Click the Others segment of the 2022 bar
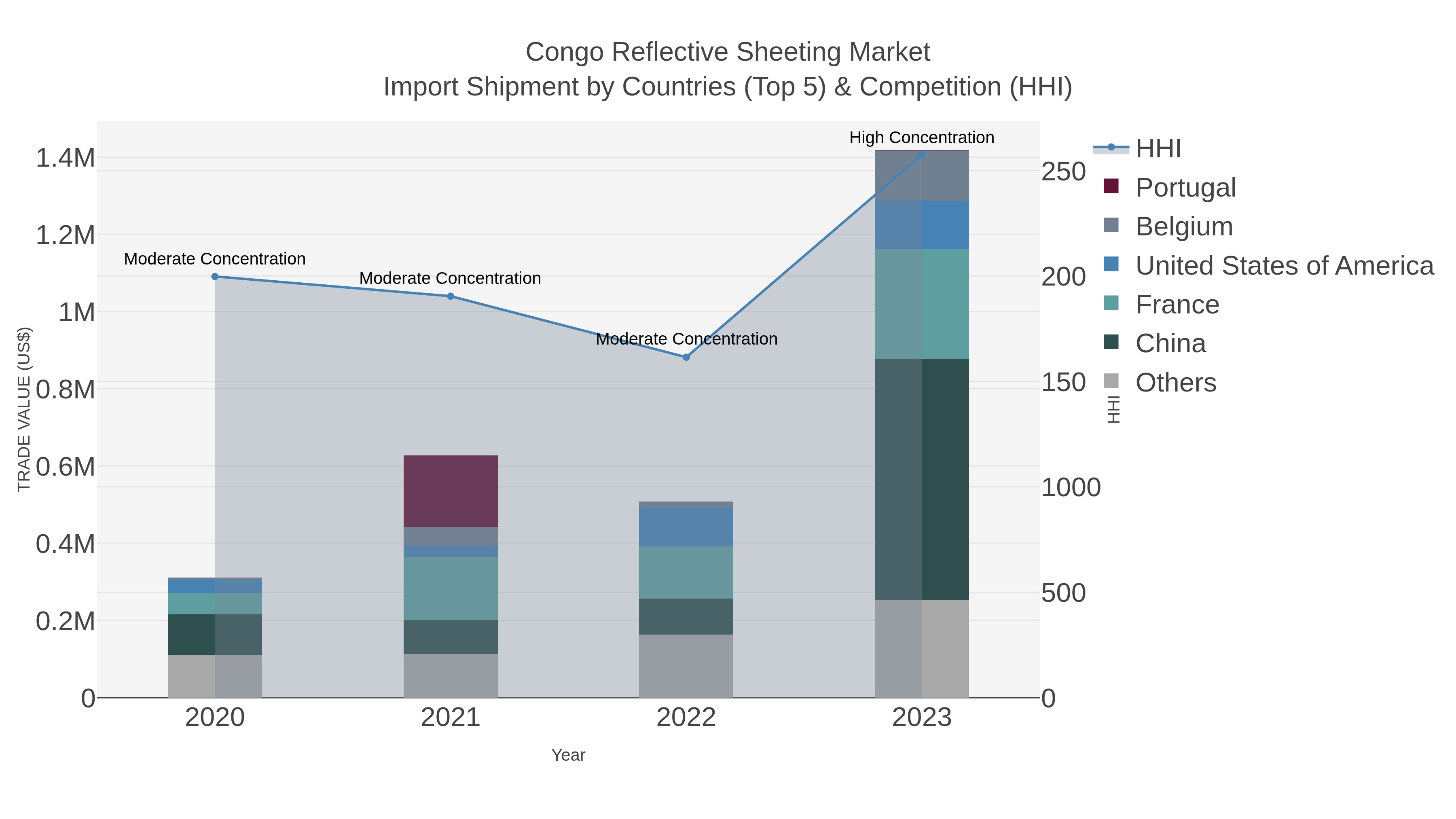The width and height of the screenshot is (1456, 819). point(686,666)
